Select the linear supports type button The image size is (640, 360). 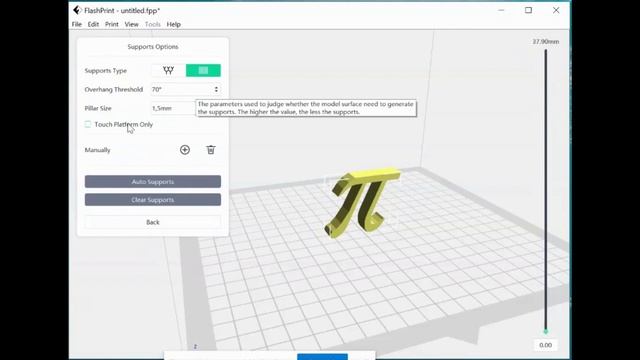point(203,70)
